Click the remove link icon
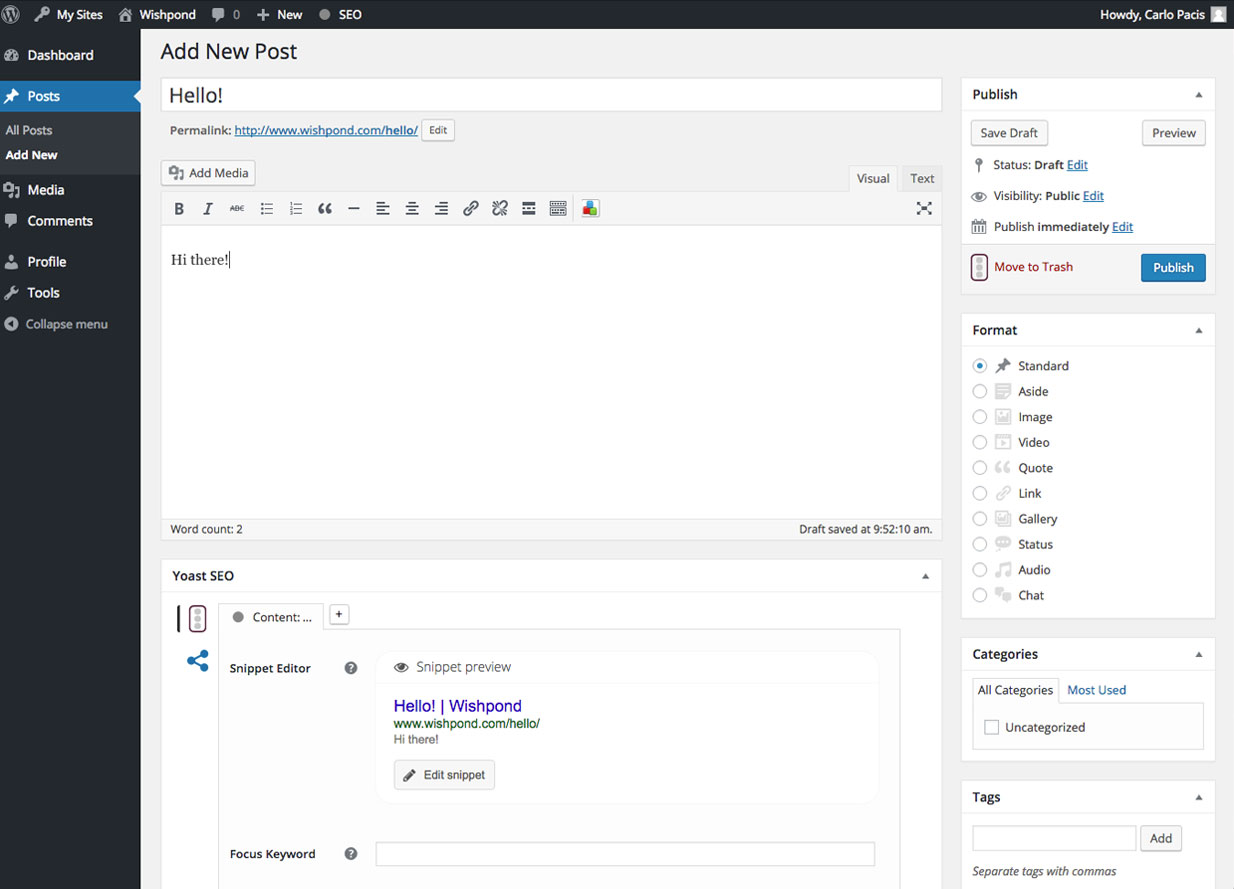The image size is (1234, 889). [x=500, y=208]
